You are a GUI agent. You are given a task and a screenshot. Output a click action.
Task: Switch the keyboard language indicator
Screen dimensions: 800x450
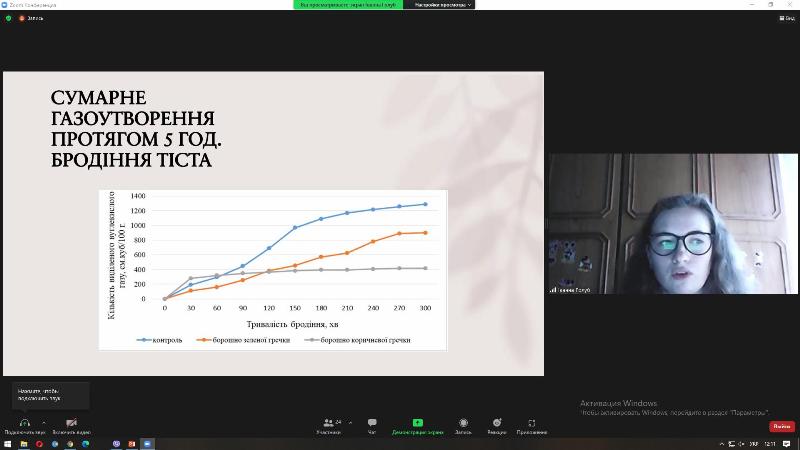click(x=754, y=444)
